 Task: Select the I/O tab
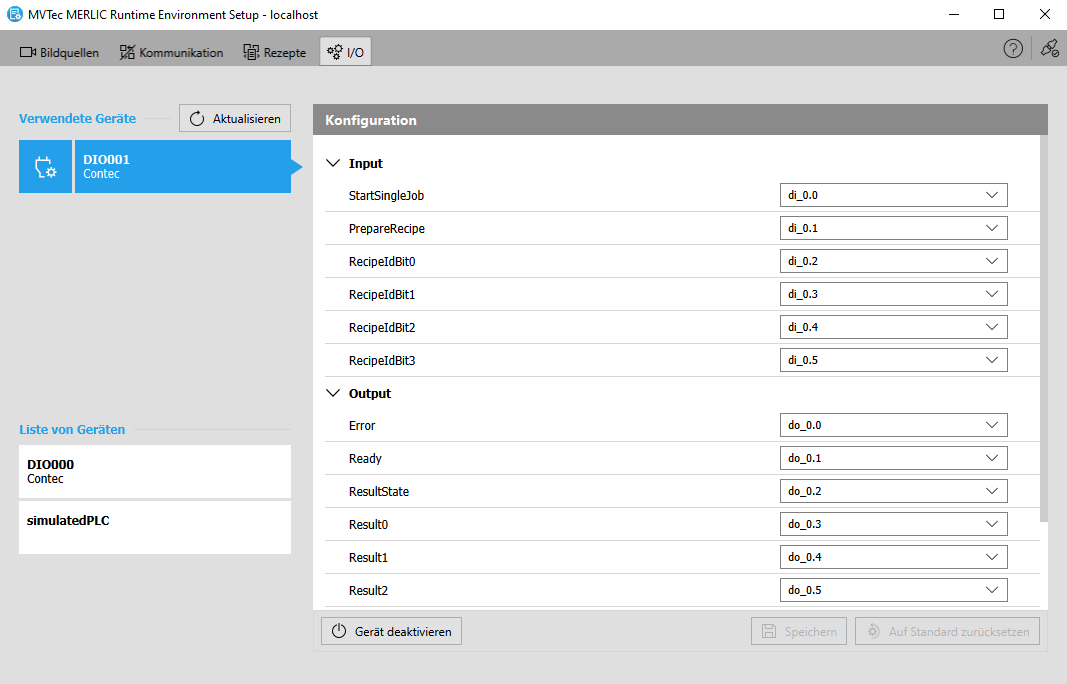(346, 52)
